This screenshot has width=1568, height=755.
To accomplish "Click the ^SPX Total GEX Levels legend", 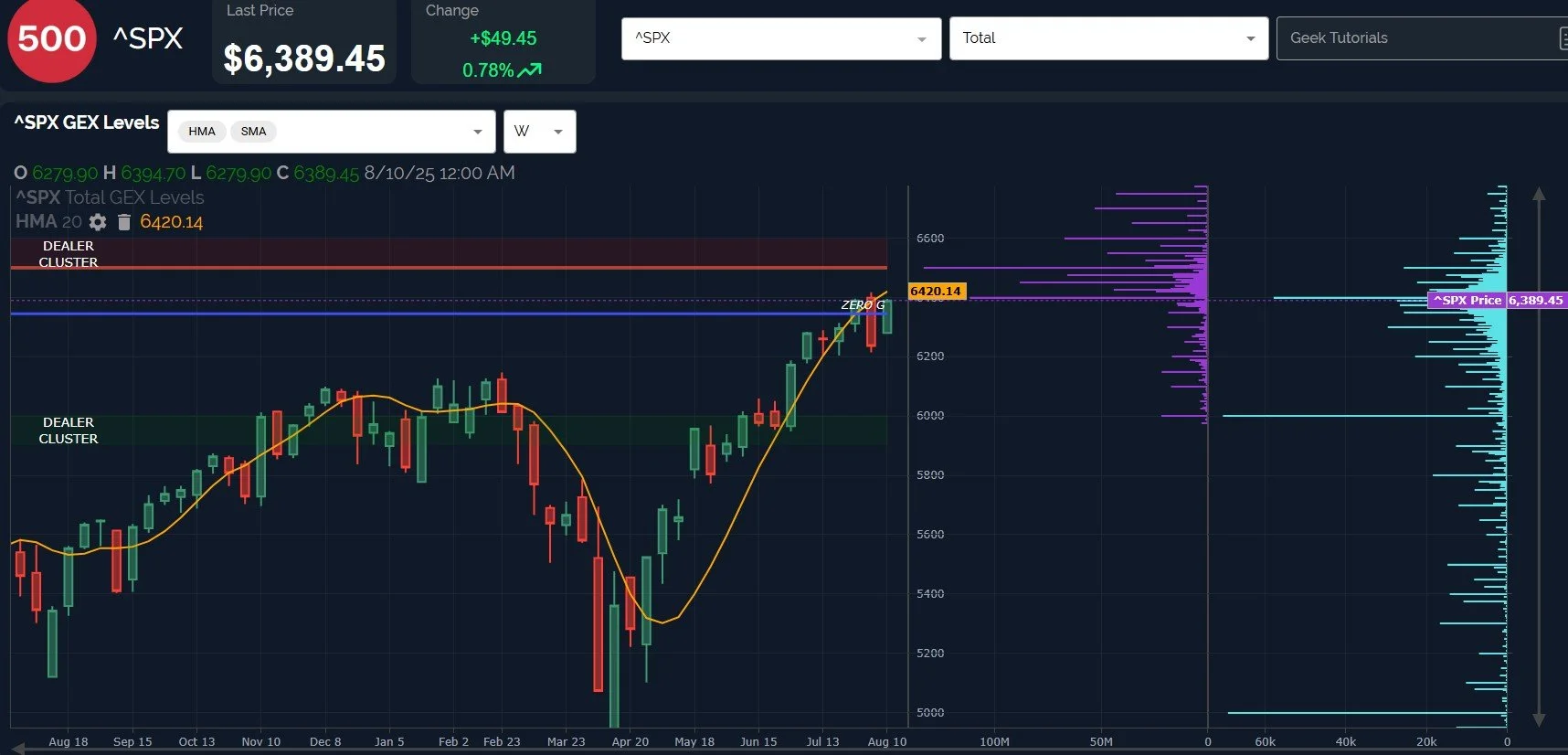I will click(x=110, y=197).
